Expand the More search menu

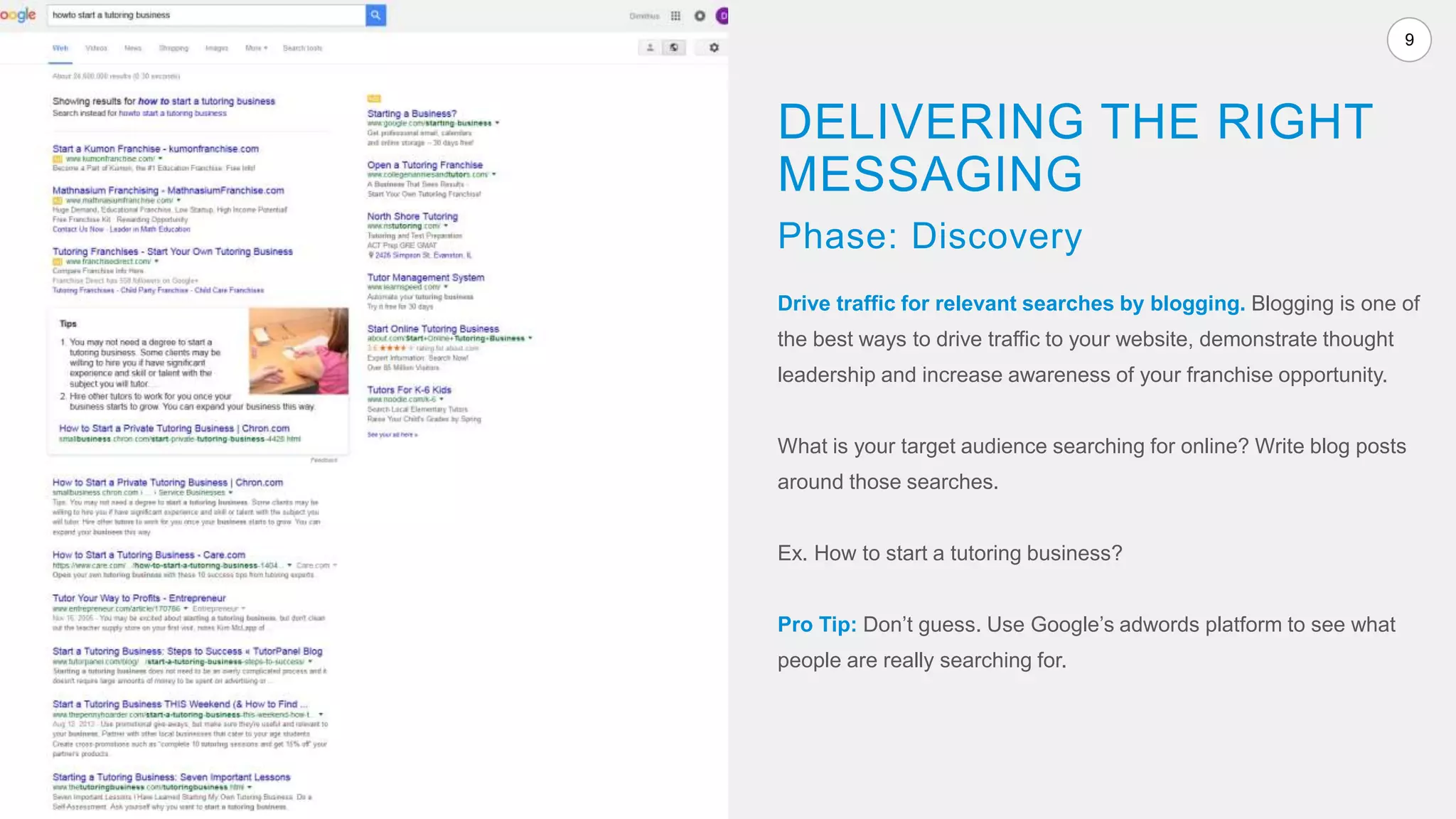pos(256,48)
